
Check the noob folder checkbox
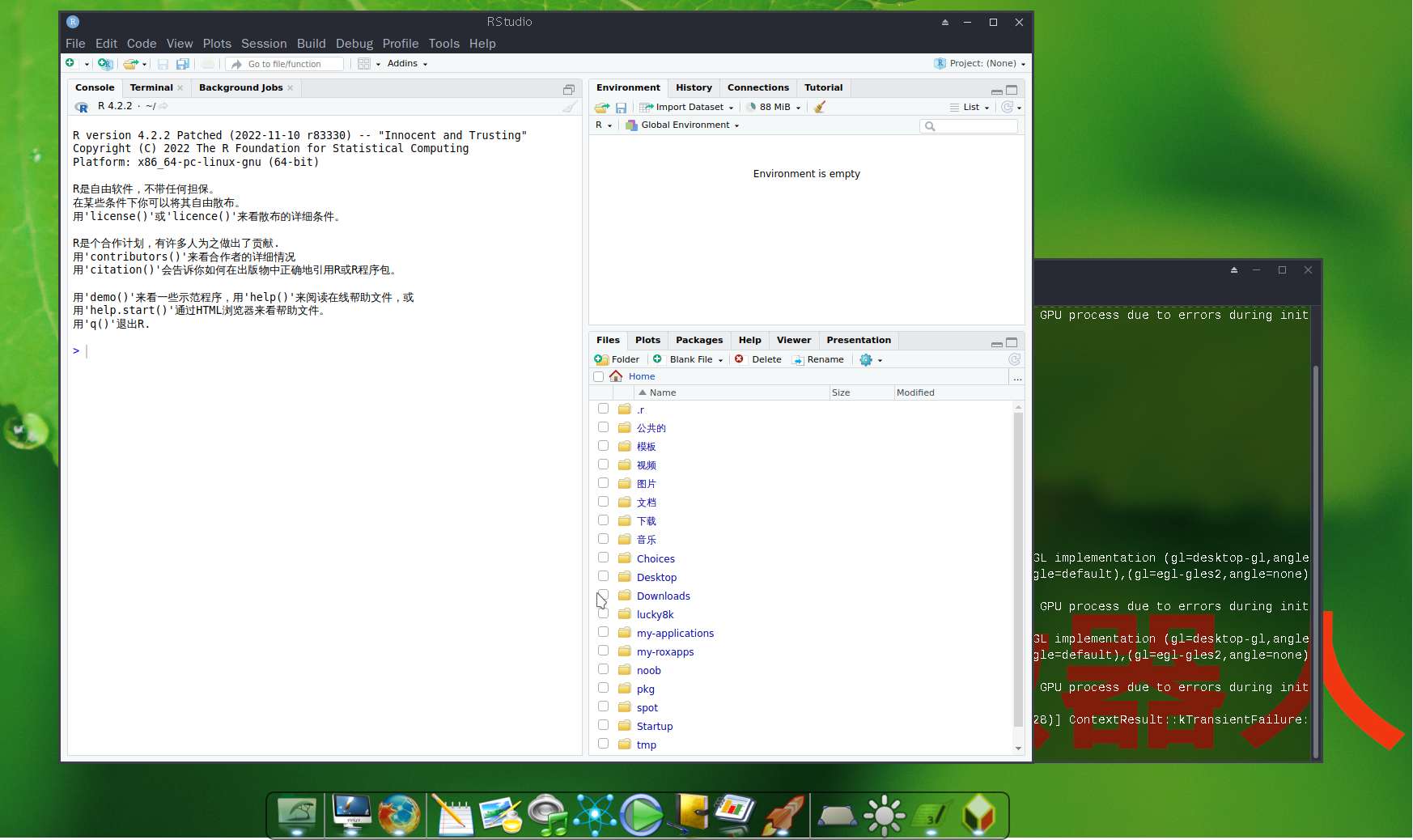click(603, 669)
